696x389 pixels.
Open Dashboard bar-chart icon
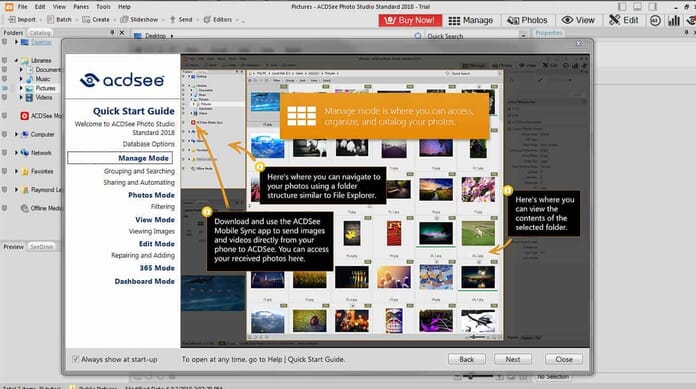click(x=674, y=20)
